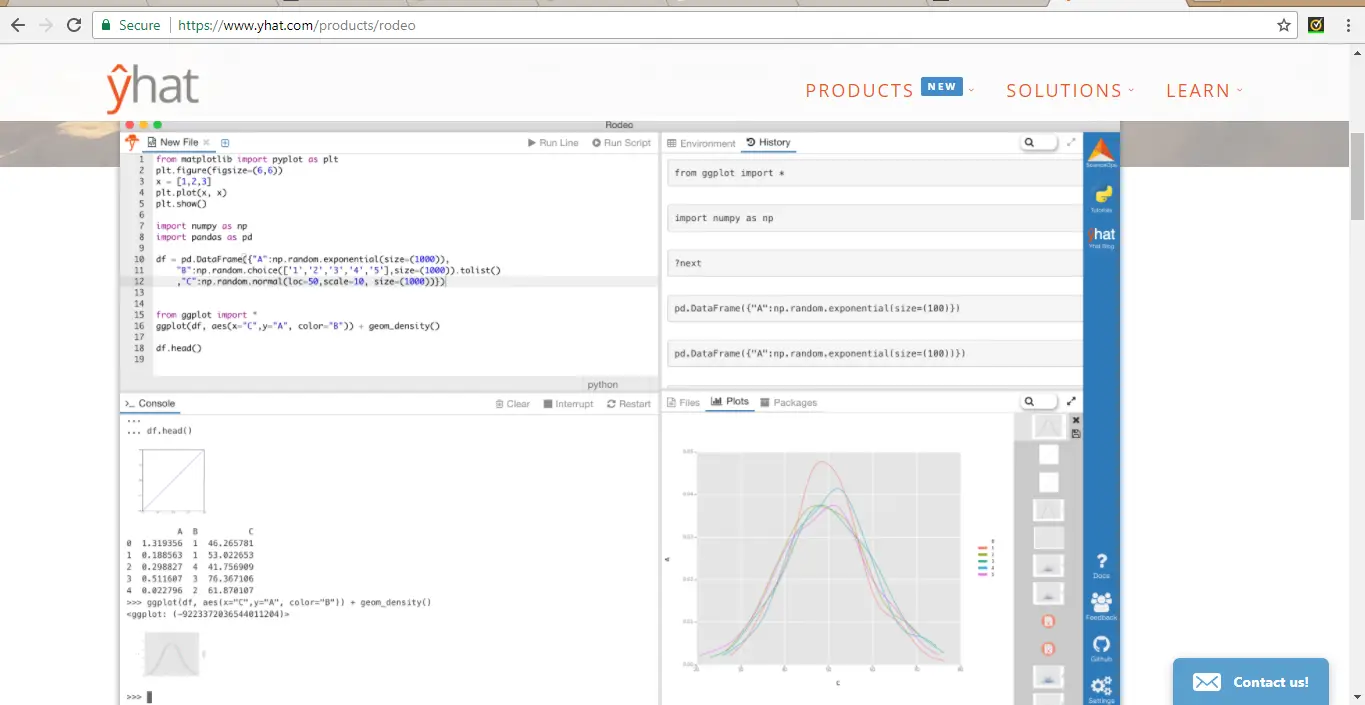This screenshot has height=705, width=1365.
Task: Click the Rodeo bull icon in editor
Action: pyautogui.click(x=131, y=143)
